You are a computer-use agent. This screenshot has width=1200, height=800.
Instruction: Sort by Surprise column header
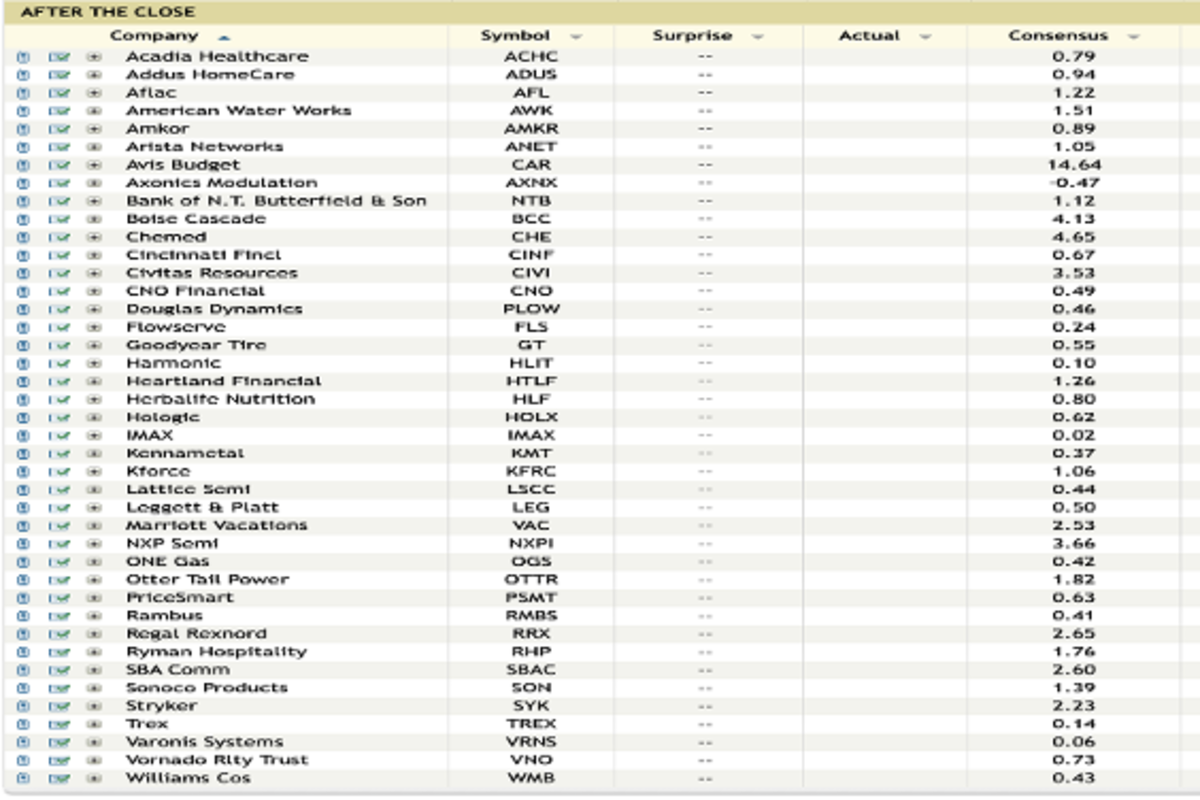692,36
